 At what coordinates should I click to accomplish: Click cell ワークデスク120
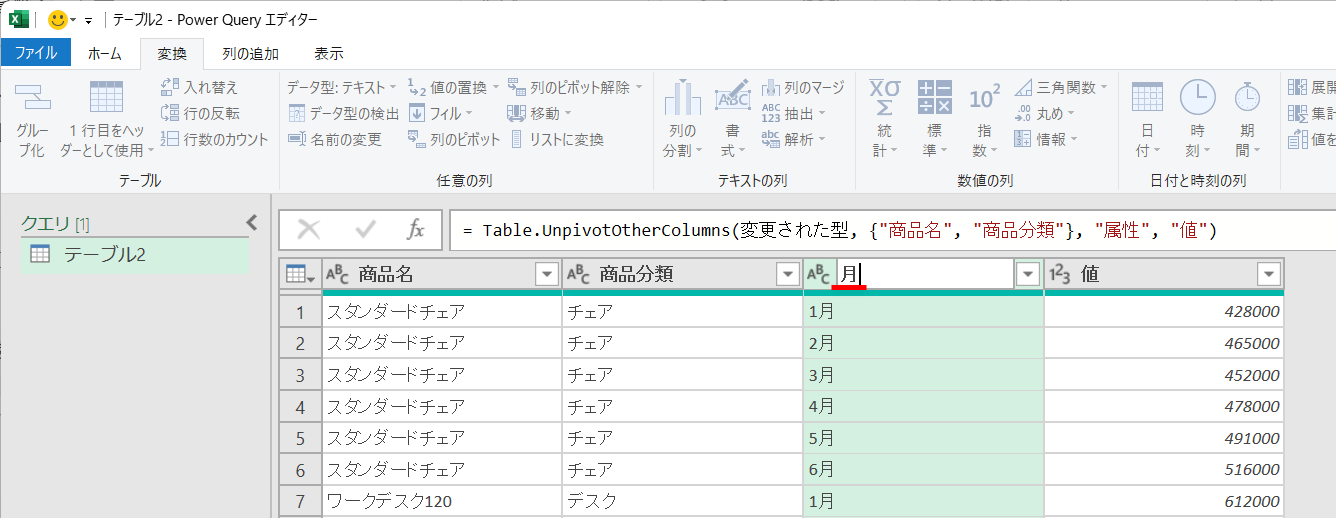[x=442, y=502]
